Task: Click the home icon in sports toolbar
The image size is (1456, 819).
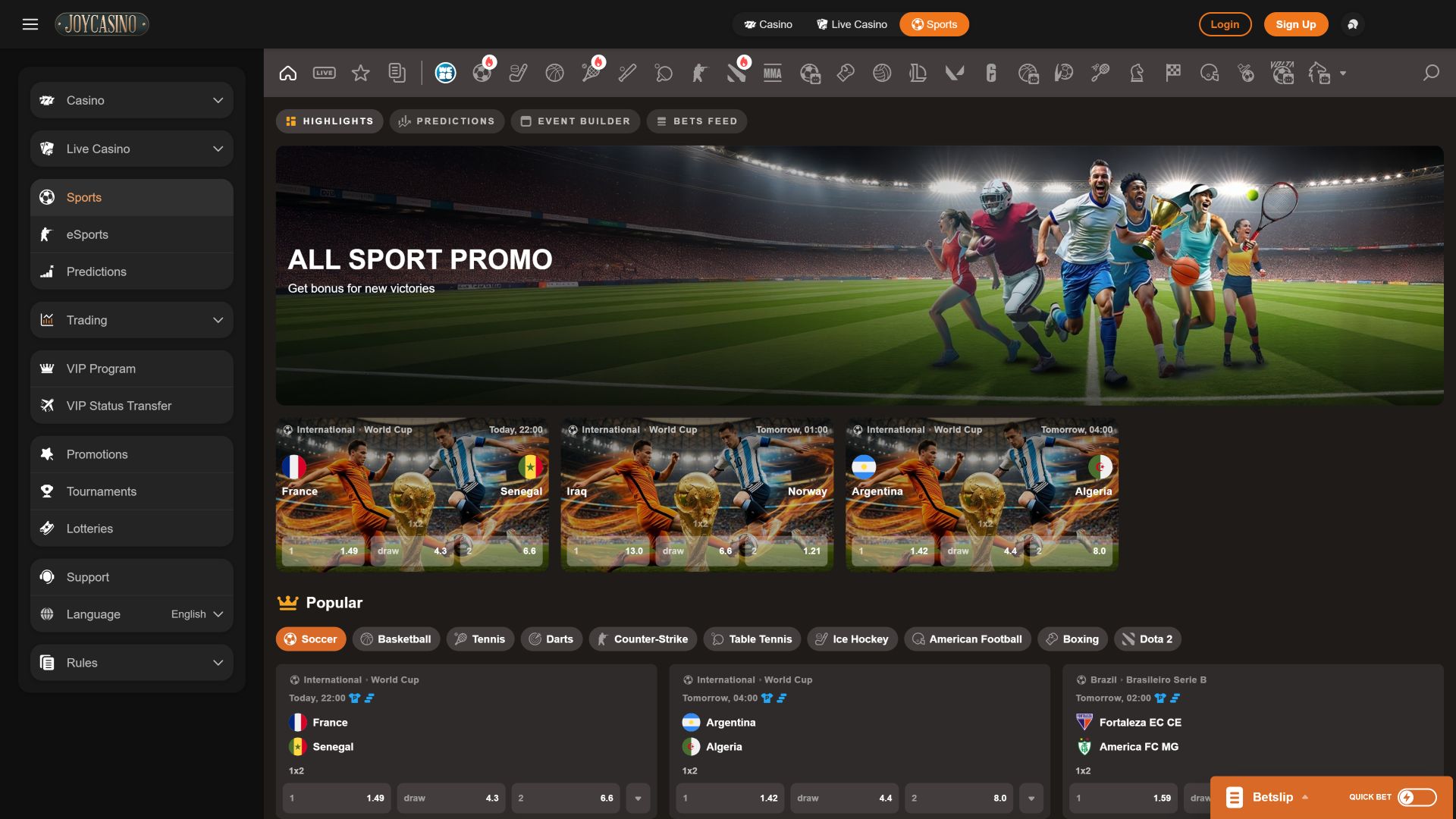Action: pyautogui.click(x=288, y=73)
